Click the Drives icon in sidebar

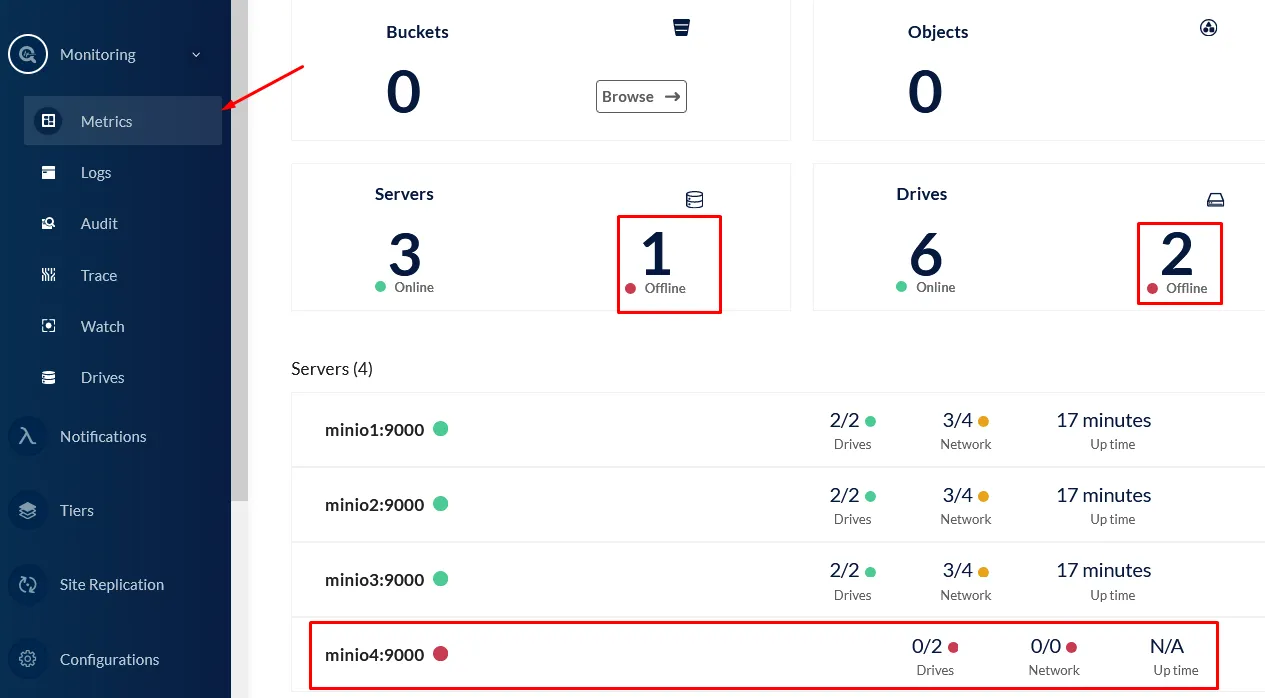click(x=48, y=378)
